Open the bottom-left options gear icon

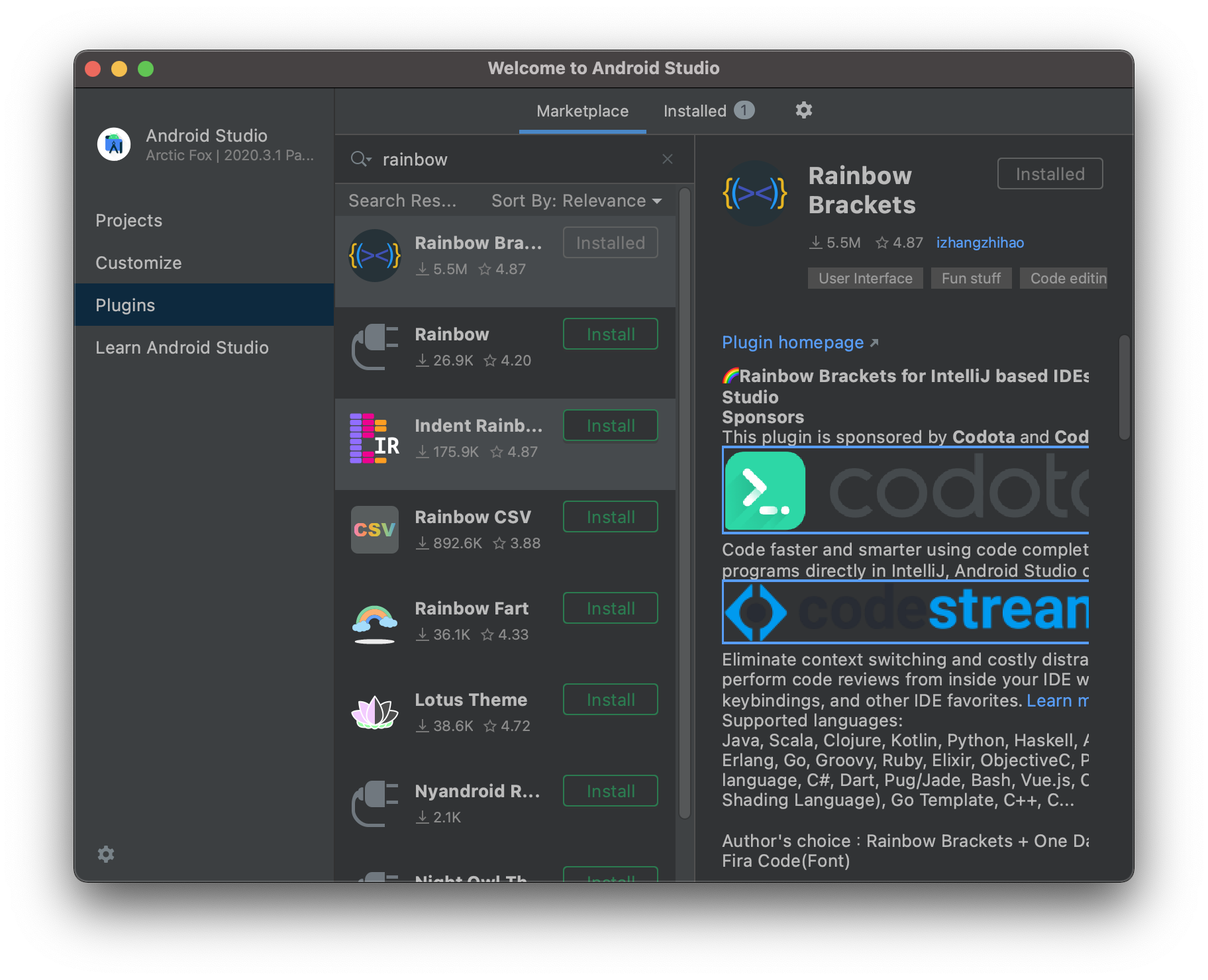[106, 854]
